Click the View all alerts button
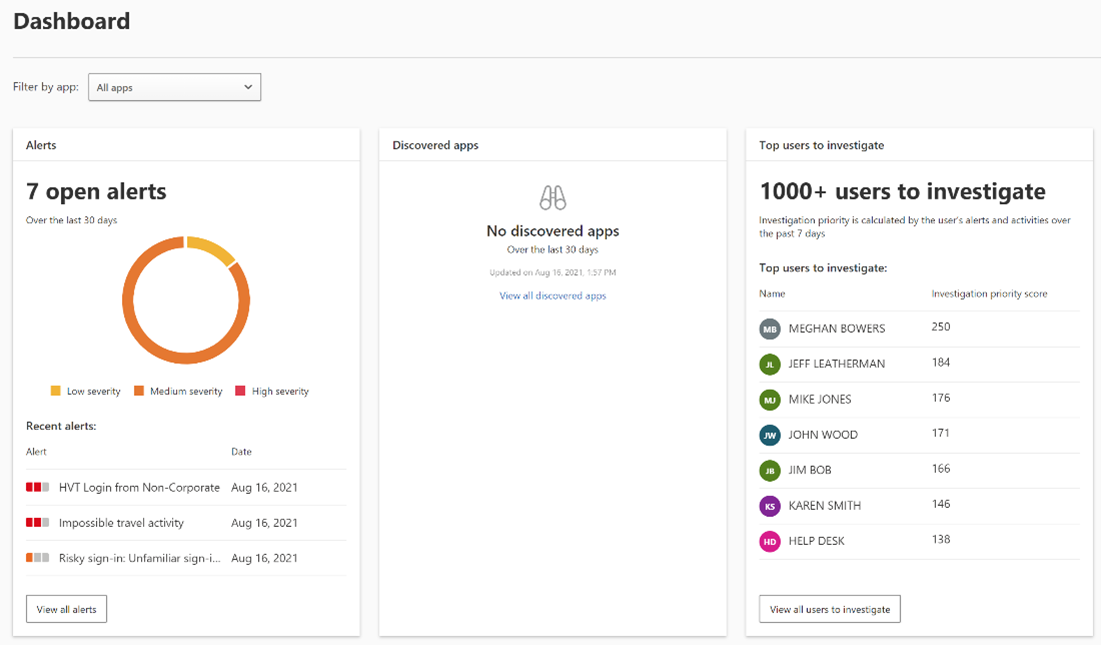The image size is (1101, 645). pyautogui.click(x=66, y=608)
